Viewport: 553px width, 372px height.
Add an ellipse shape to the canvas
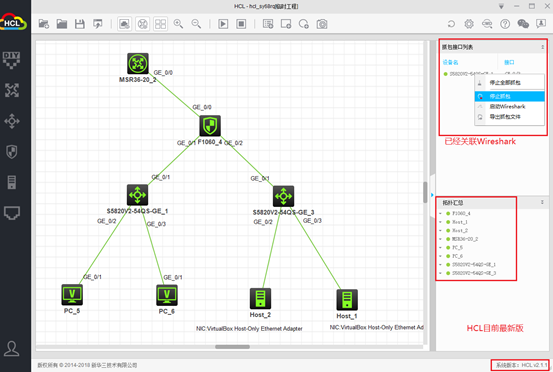(x=304, y=24)
